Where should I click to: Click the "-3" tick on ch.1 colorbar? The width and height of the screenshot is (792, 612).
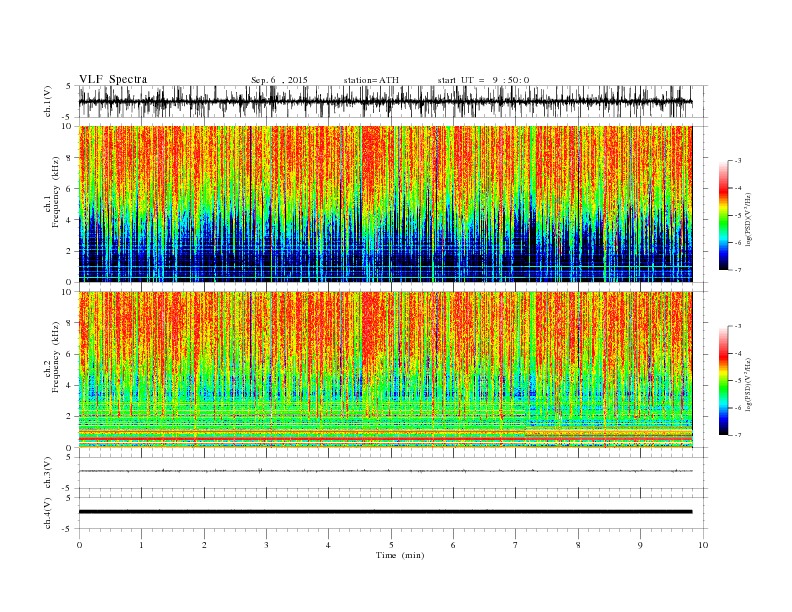[x=738, y=161]
